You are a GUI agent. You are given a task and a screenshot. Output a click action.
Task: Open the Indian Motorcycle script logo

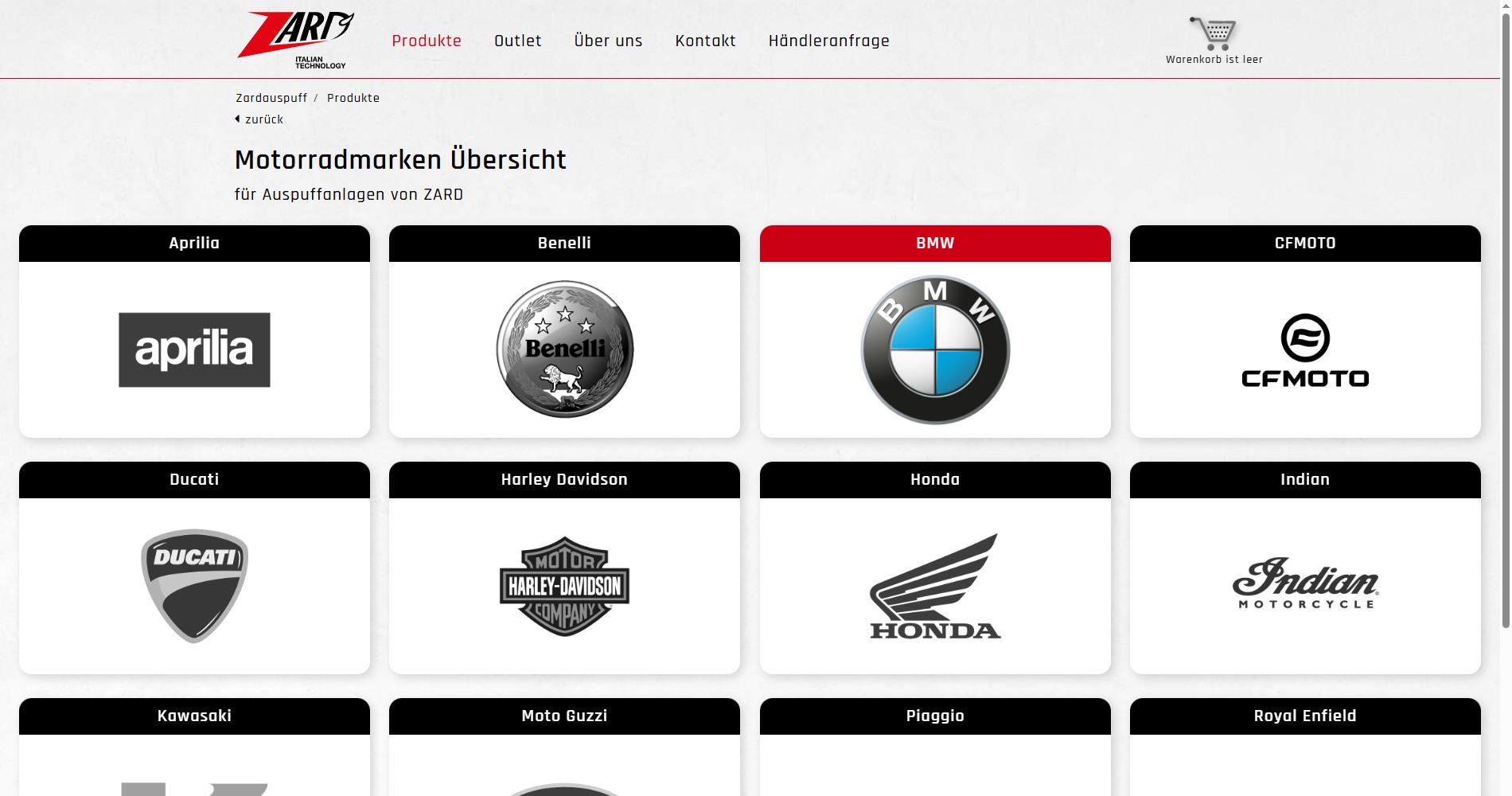pyautogui.click(x=1304, y=585)
